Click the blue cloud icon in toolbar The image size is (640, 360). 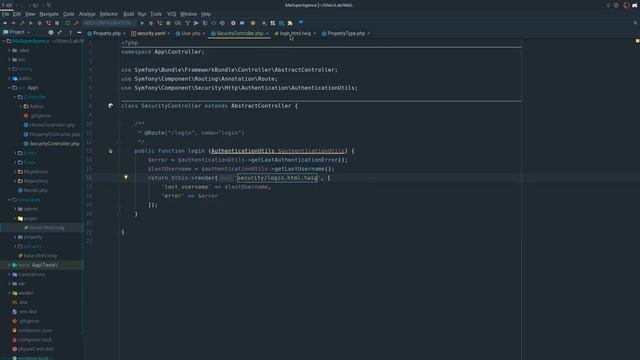point(301,23)
